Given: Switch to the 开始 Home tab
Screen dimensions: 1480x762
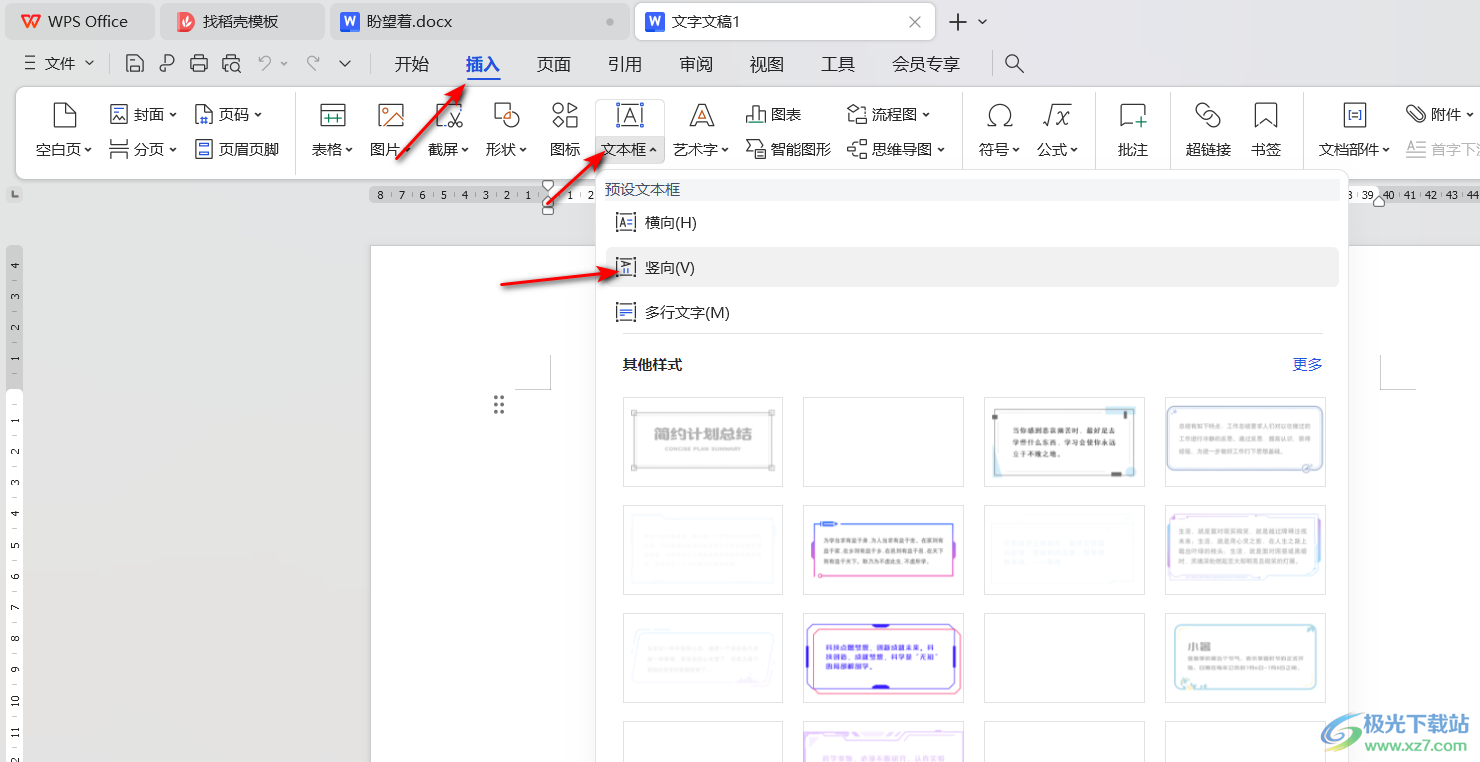Looking at the screenshot, I should click(x=412, y=64).
